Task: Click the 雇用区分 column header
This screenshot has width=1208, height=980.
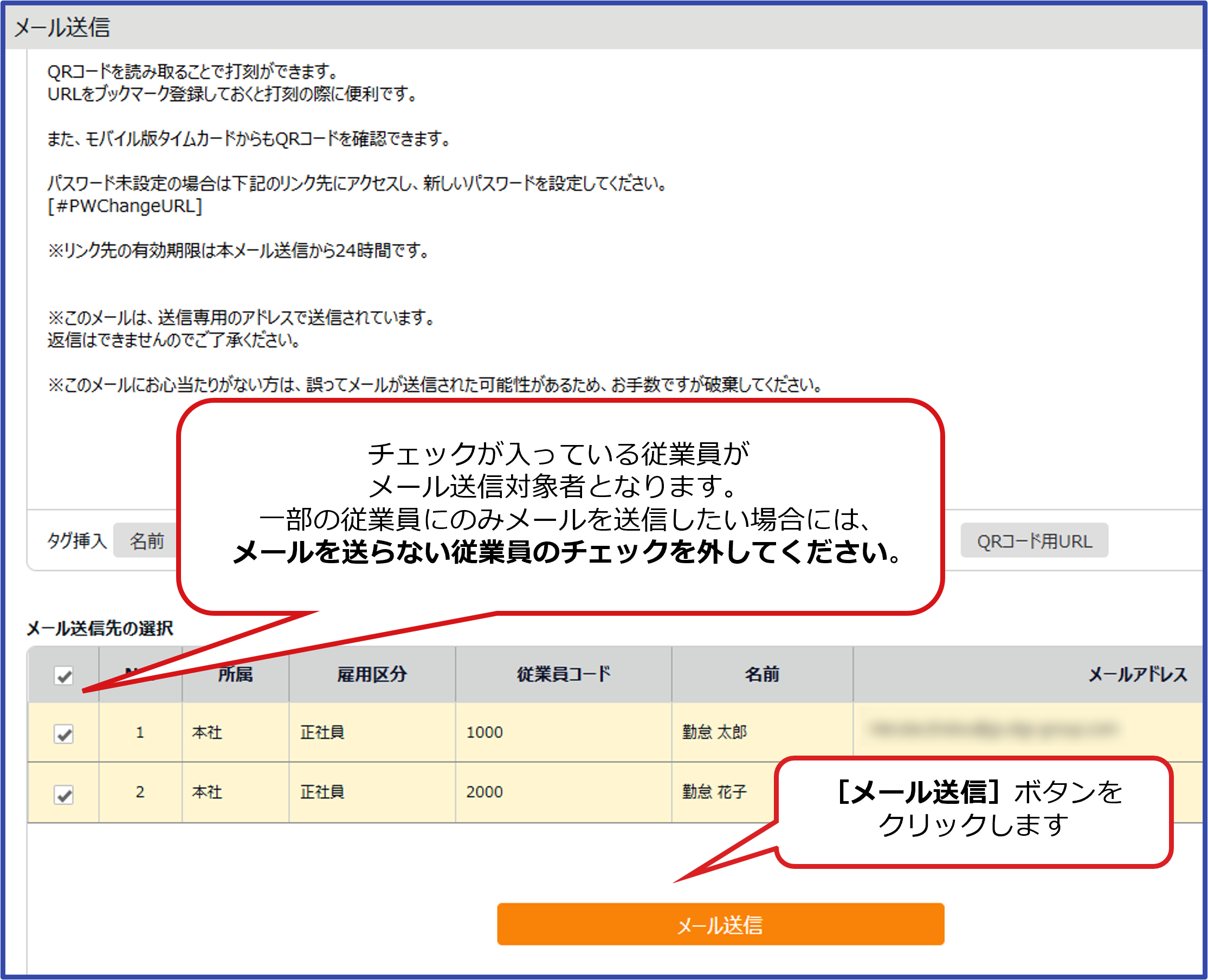Action: pos(372,674)
